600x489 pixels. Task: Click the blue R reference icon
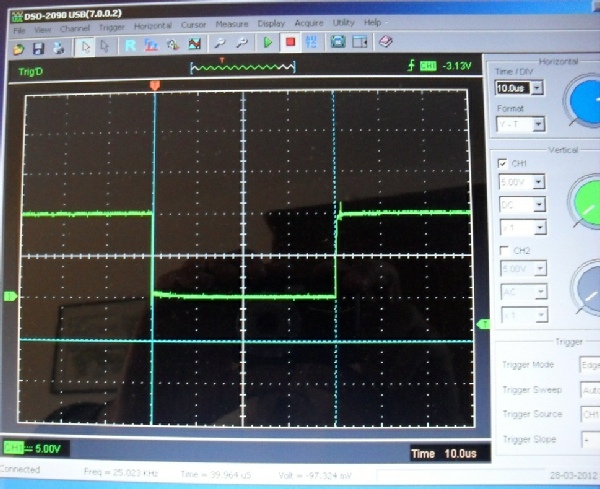click(130, 46)
